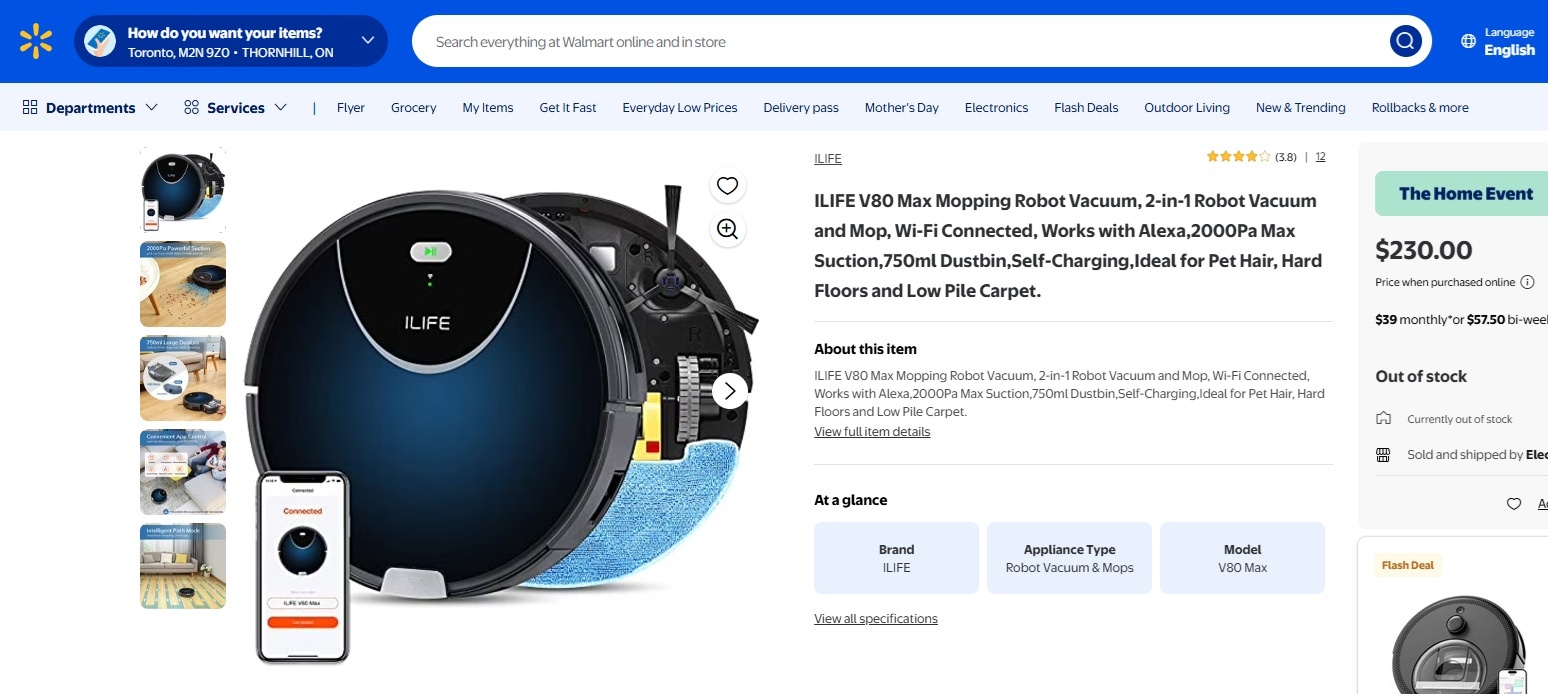Open Get It Fast
This screenshot has width=1548, height=694.
[568, 107]
